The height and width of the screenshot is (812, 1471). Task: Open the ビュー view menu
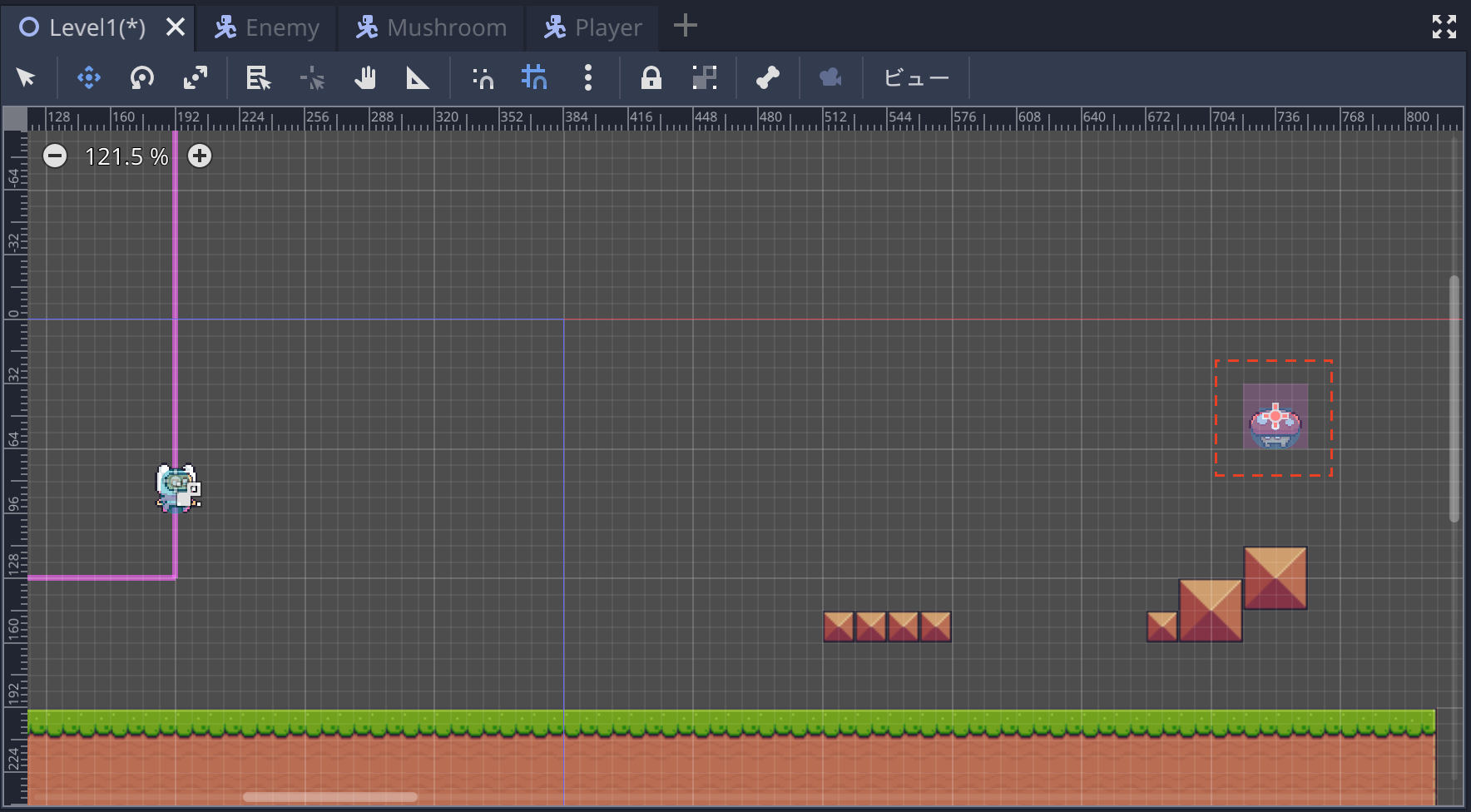(916, 78)
